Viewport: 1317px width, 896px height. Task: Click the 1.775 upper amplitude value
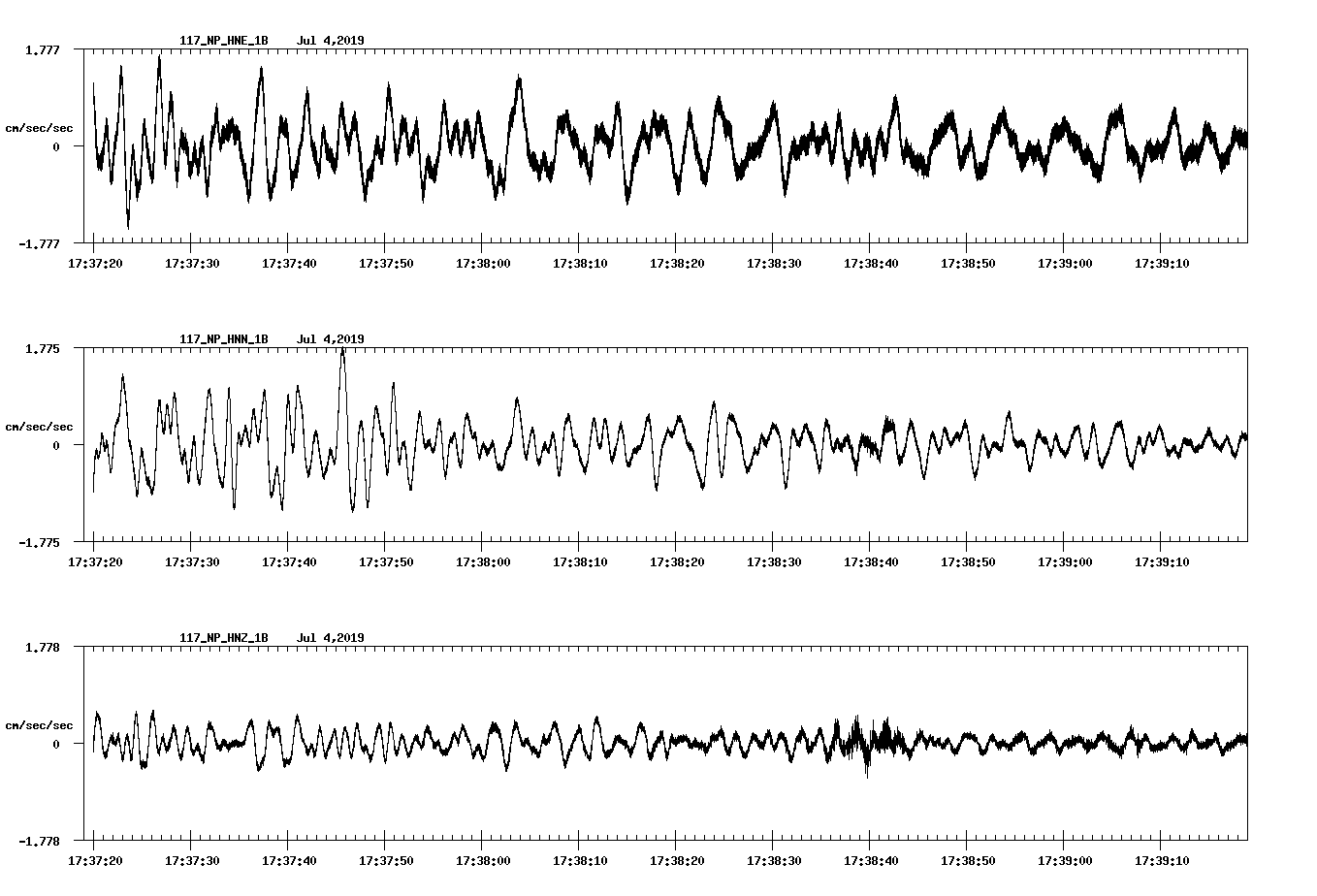point(43,348)
